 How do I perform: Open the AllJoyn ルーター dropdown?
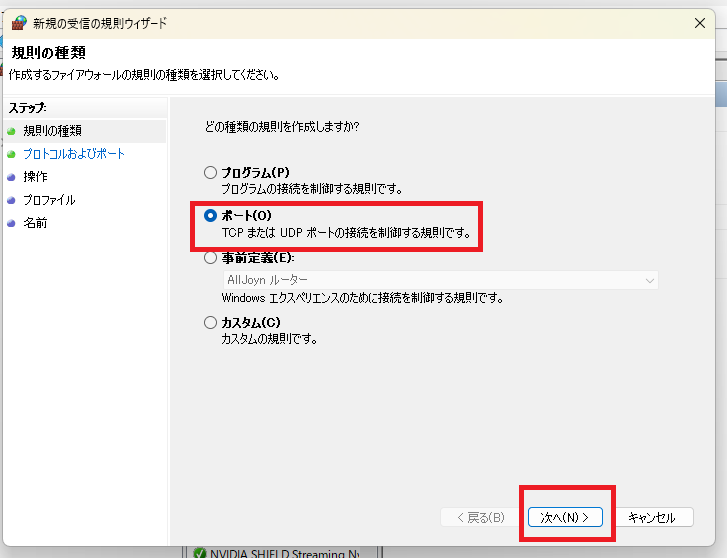pos(440,280)
